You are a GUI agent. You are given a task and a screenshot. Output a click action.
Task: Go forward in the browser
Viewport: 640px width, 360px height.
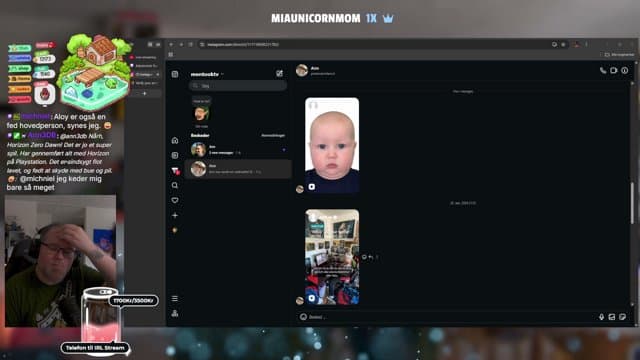tap(181, 44)
